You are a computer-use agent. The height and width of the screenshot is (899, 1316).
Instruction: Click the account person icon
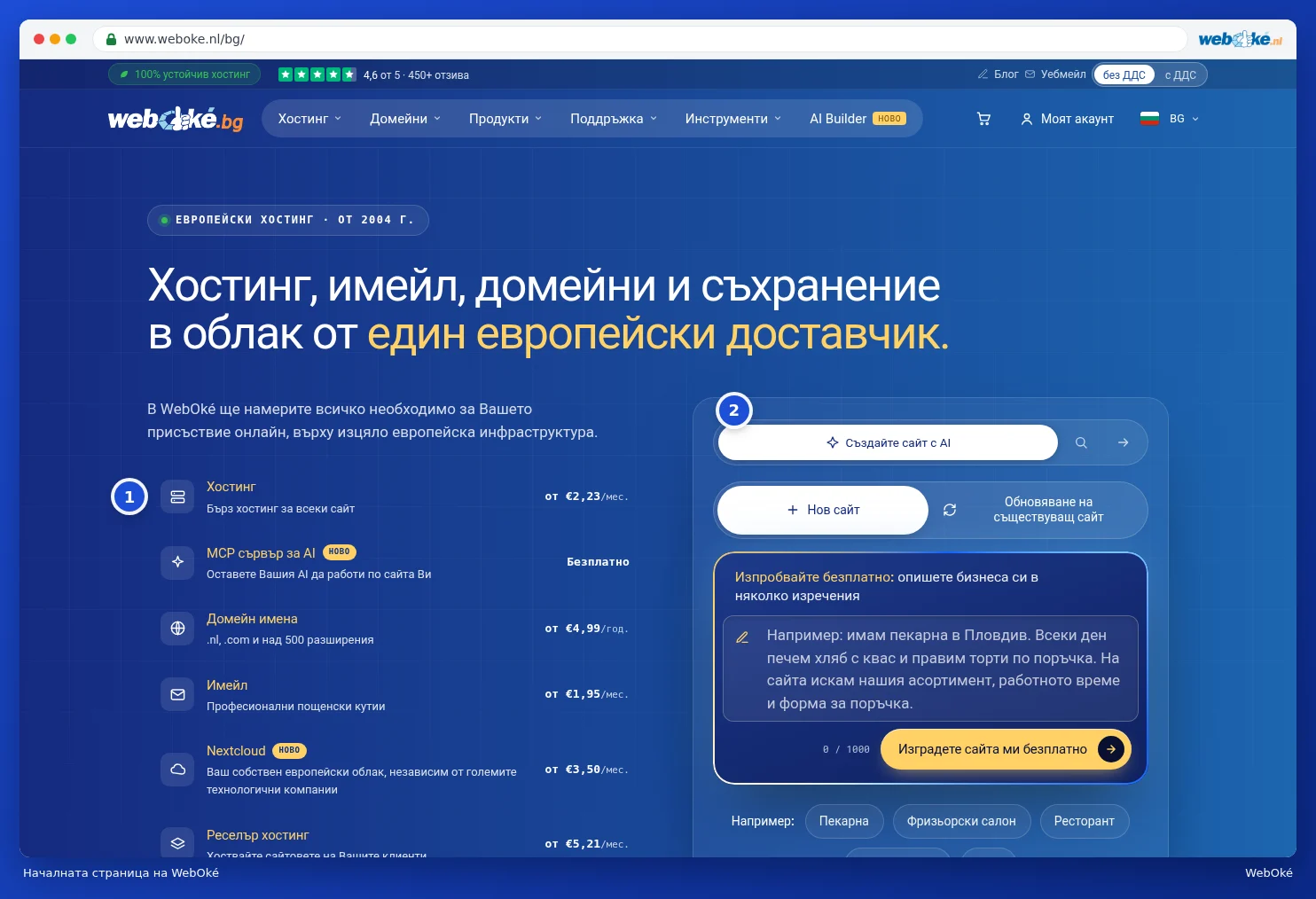(1027, 119)
